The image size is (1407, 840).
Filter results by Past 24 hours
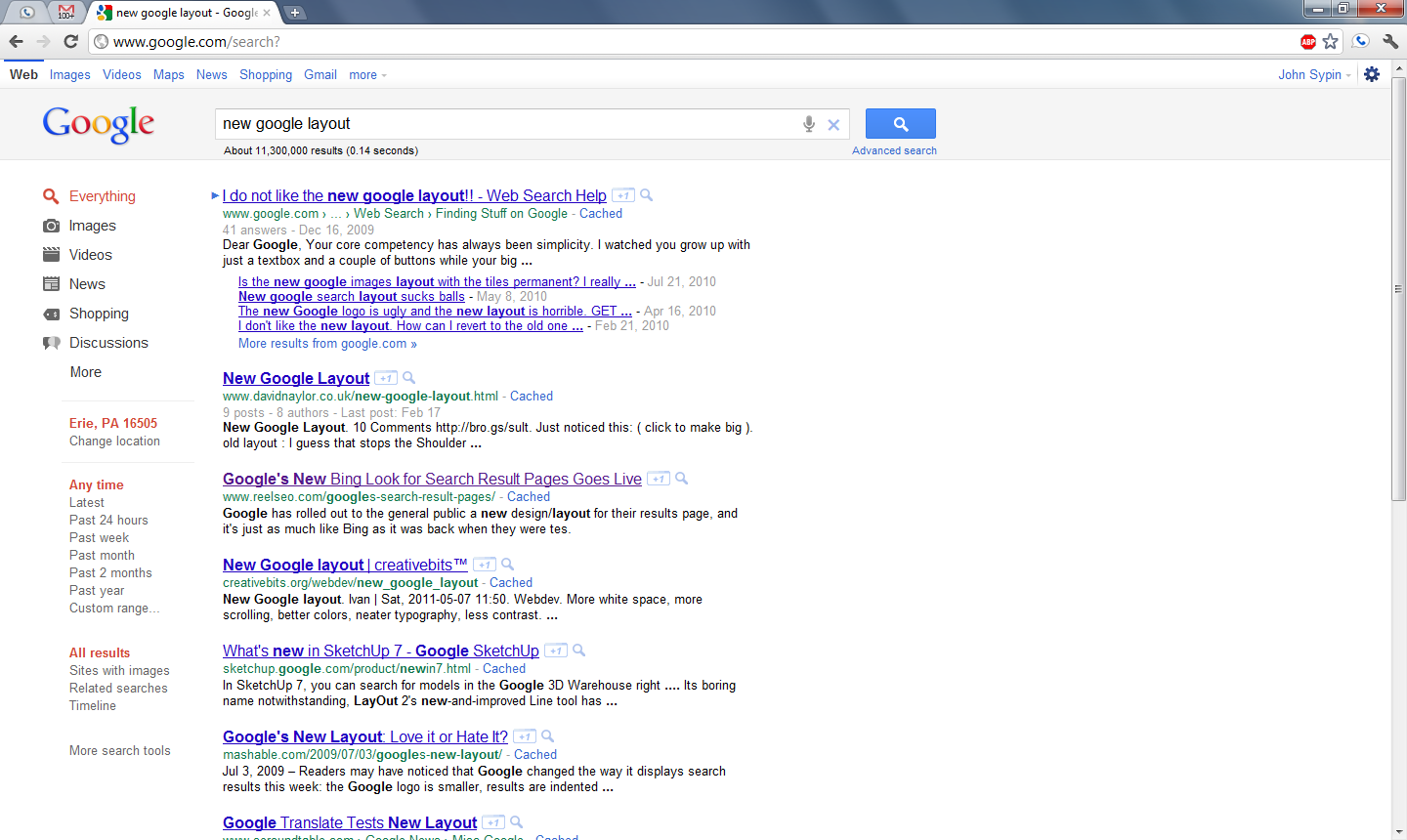[107, 520]
